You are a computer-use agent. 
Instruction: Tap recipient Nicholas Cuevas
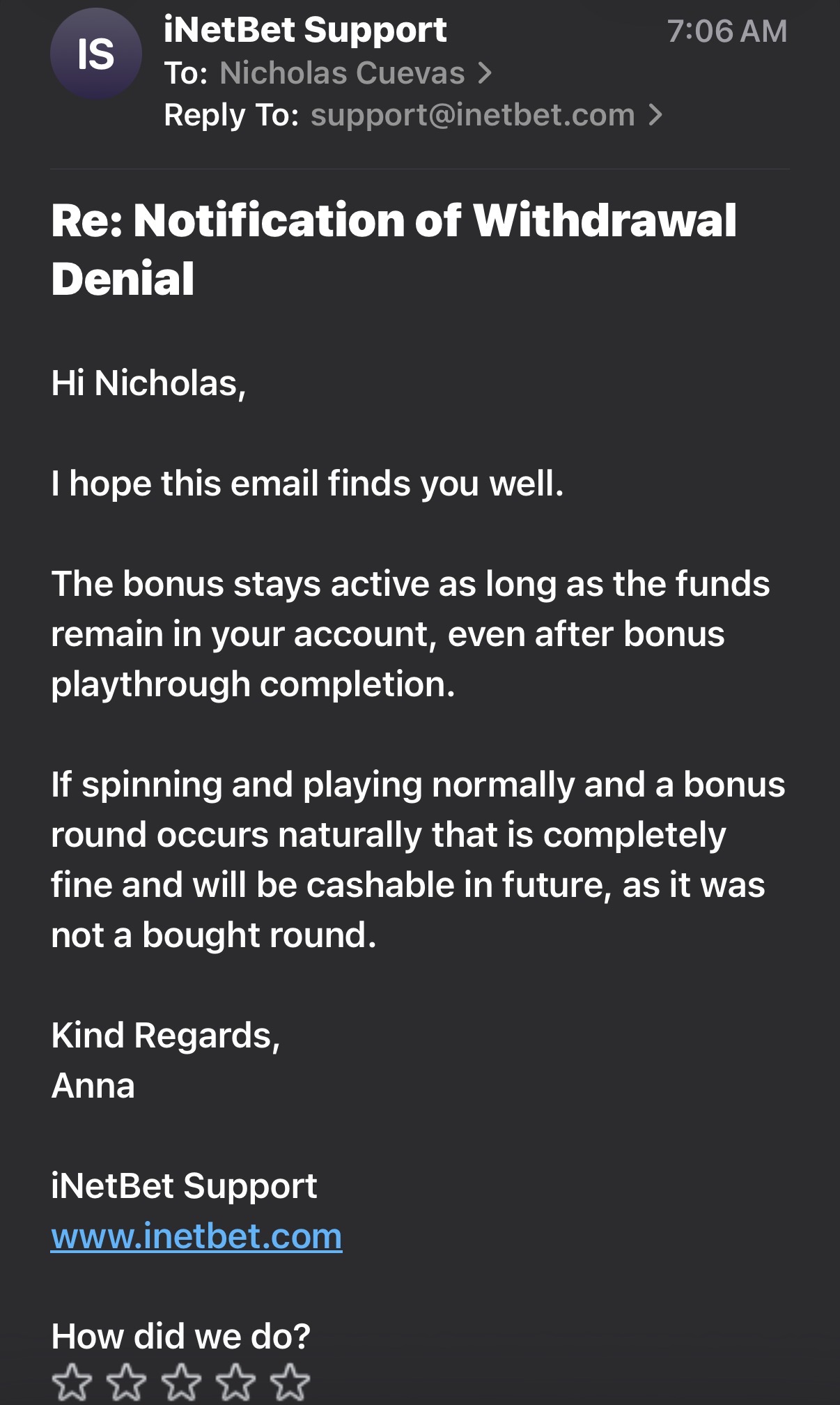point(342,72)
